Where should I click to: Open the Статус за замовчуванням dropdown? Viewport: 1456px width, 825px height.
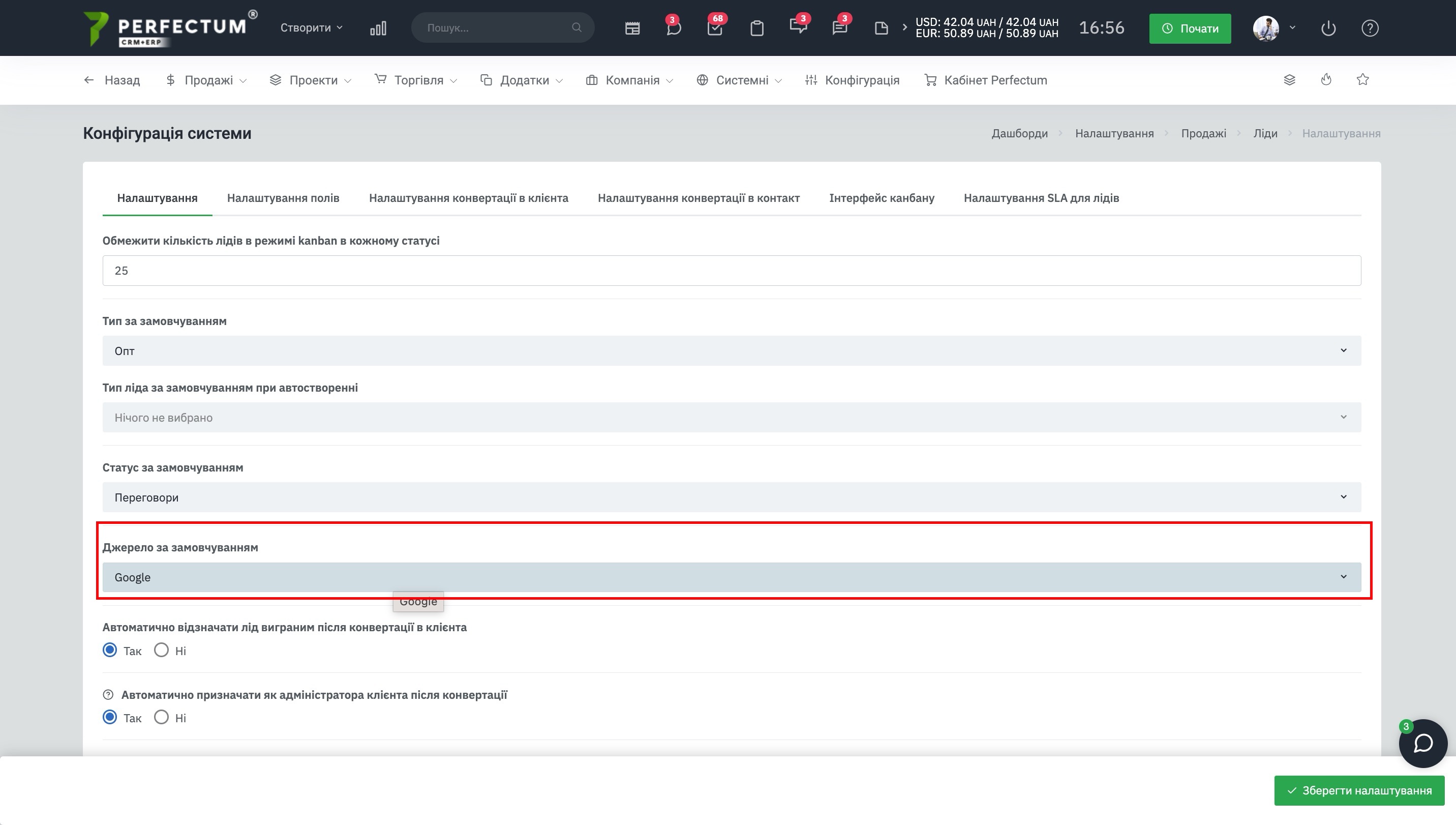click(731, 497)
